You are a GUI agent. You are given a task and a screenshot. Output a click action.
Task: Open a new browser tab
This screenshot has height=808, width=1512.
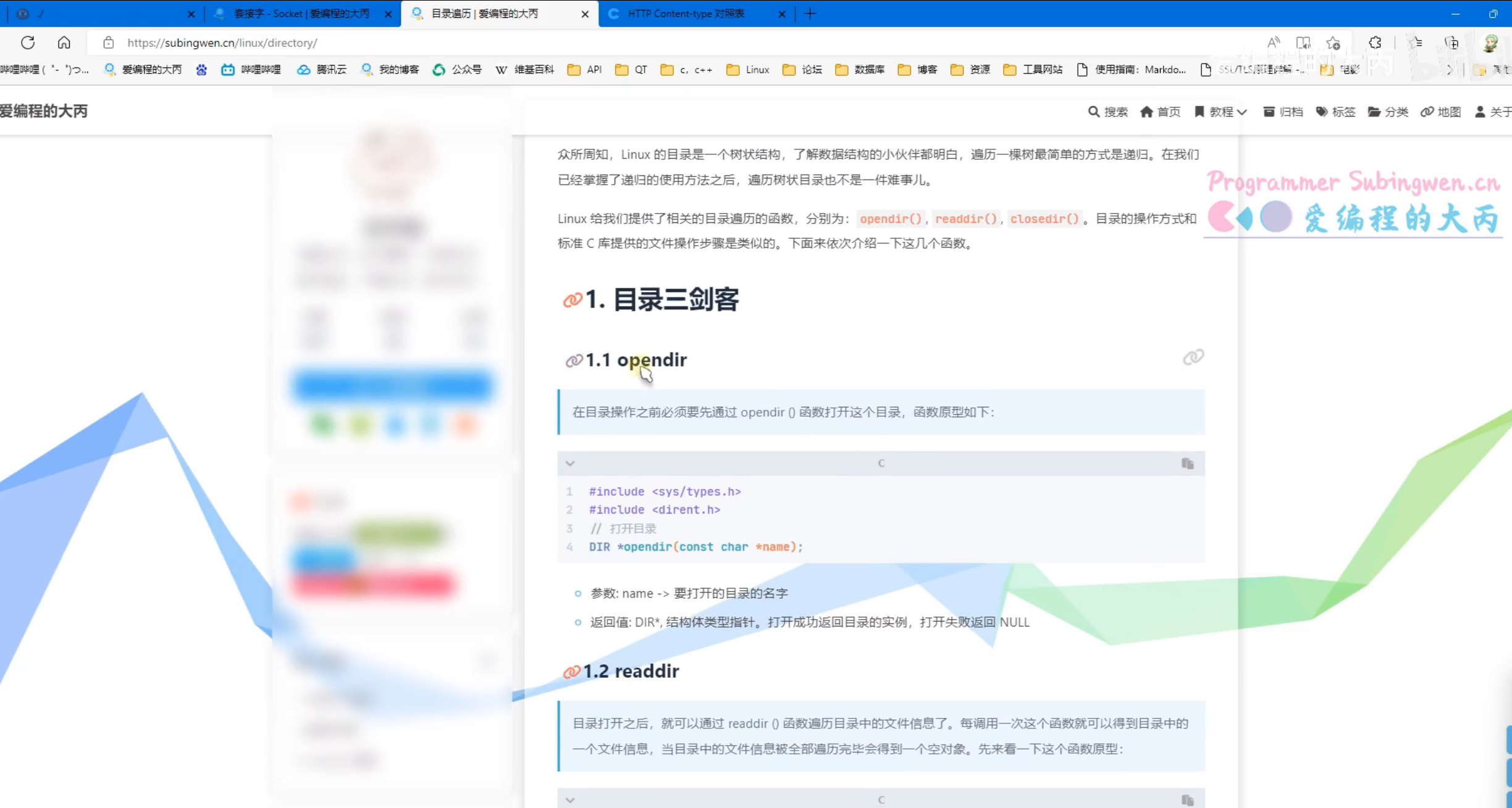[x=810, y=14]
